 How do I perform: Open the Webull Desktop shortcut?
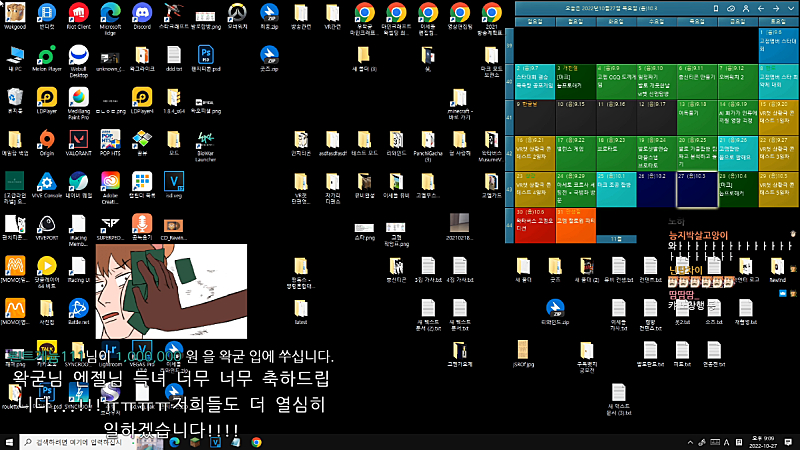pos(78,56)
